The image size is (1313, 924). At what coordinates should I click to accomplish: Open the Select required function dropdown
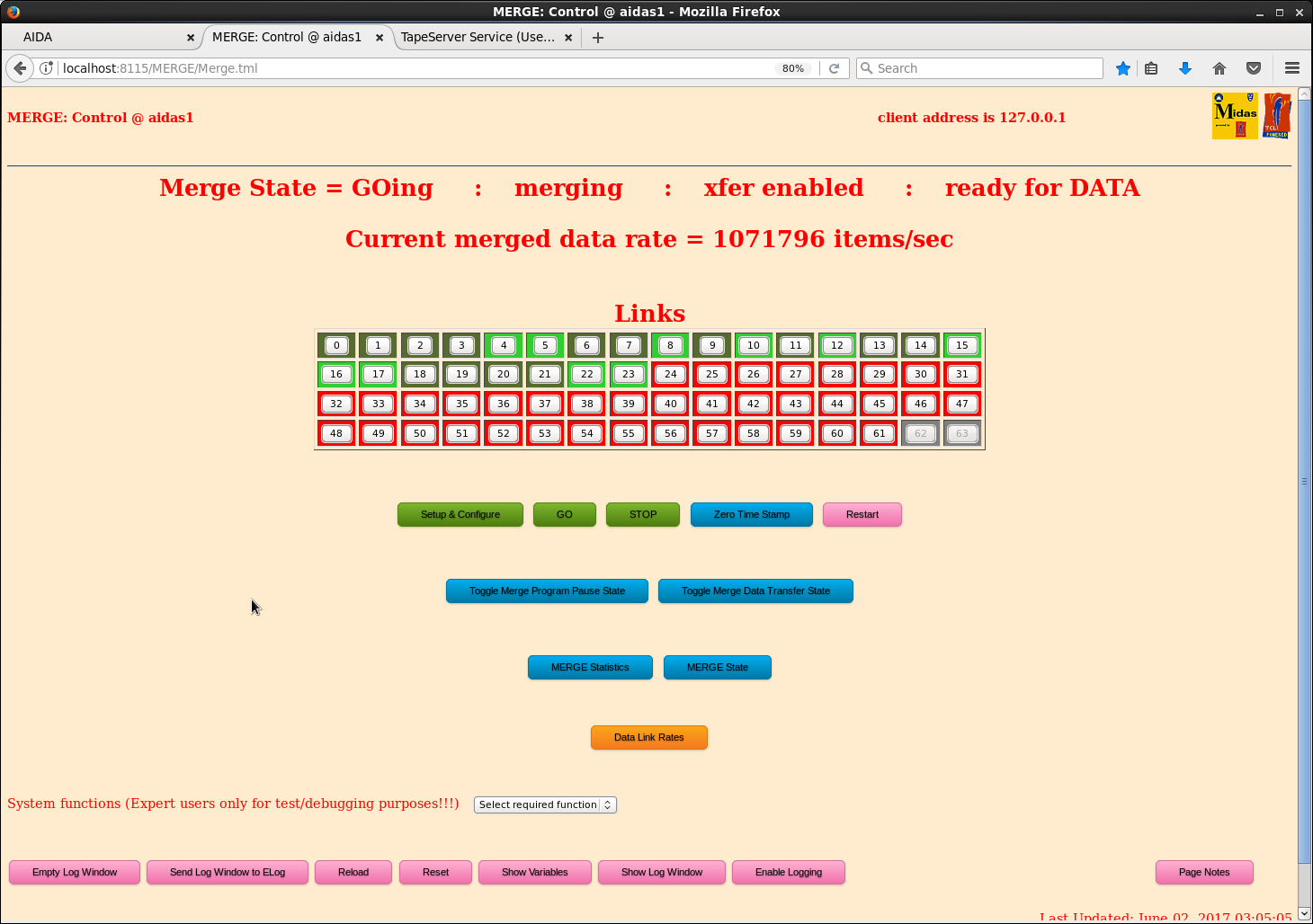coord(545,804)
